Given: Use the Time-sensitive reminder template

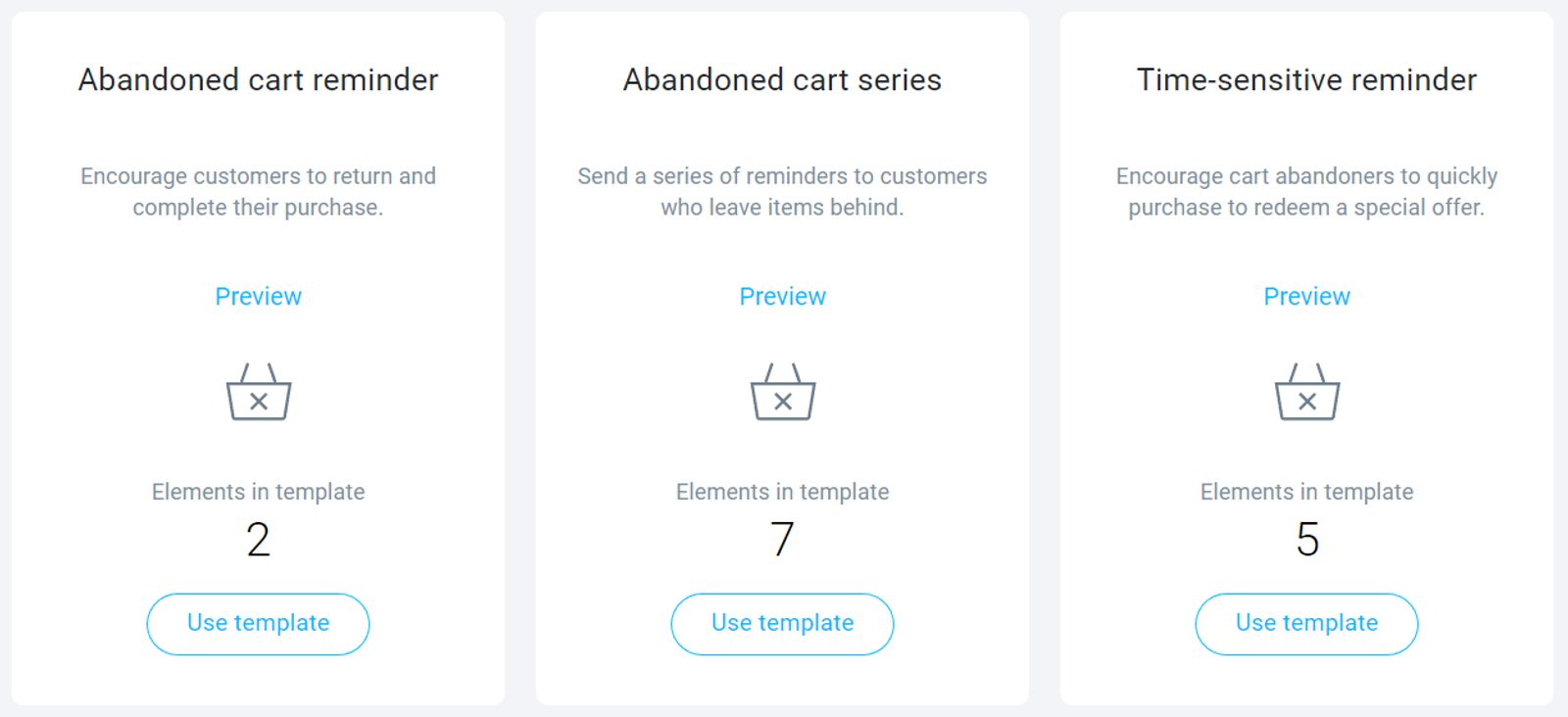Looking at the screenshot, I should coord(1307,624).
